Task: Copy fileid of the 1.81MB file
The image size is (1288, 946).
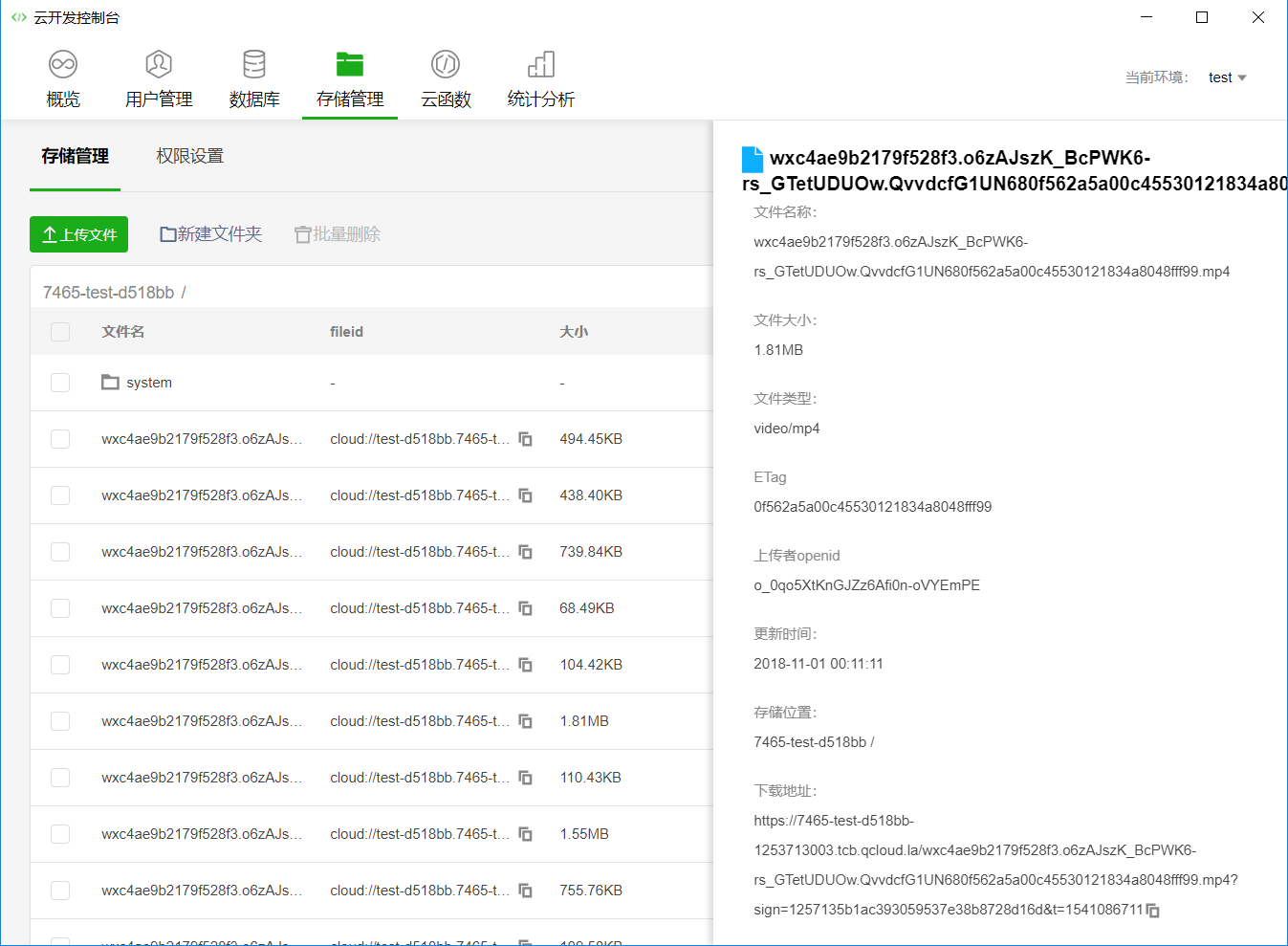Action: [525, 721]
